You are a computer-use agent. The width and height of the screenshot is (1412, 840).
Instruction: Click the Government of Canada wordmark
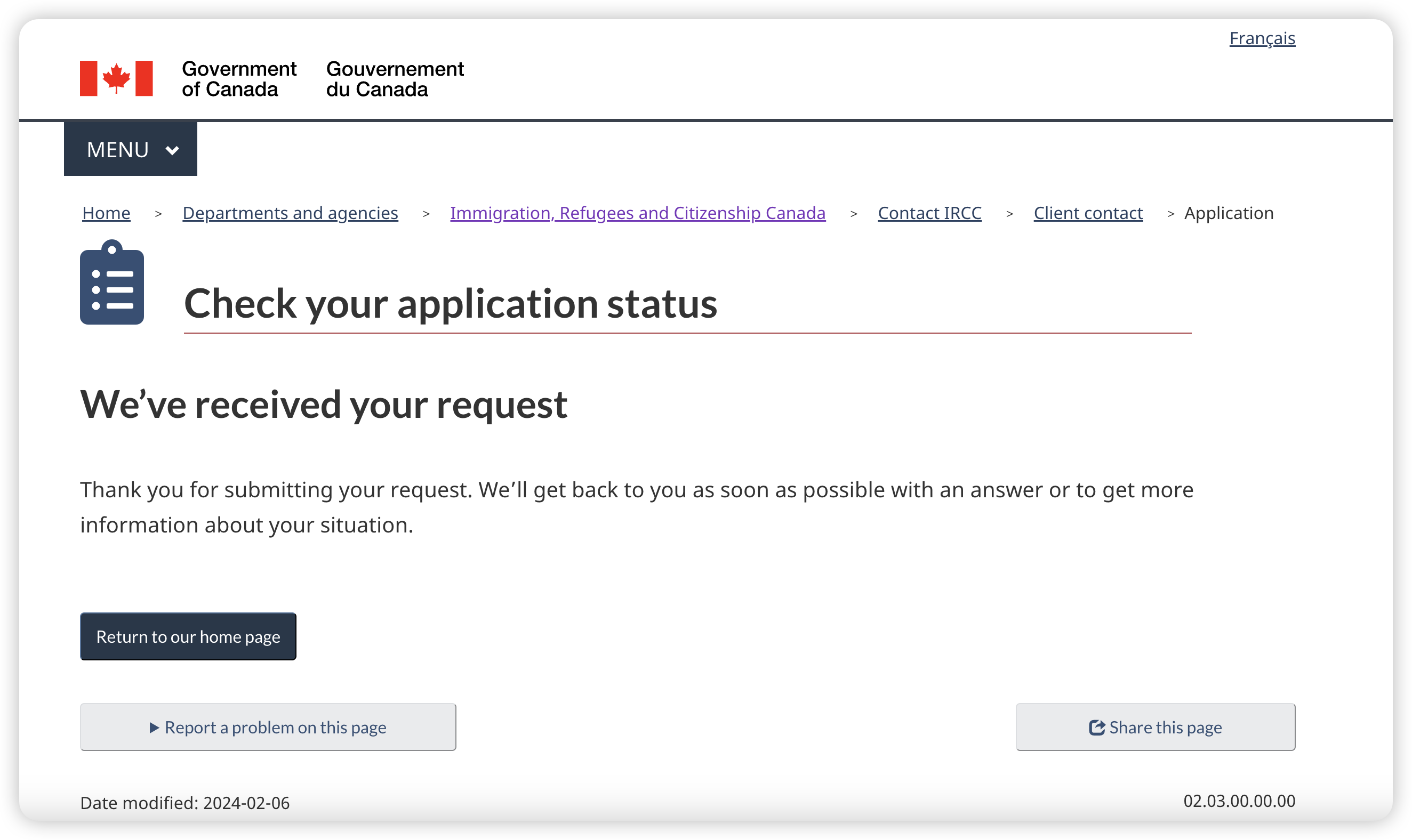pyautogui.click(x=239, y=79)
